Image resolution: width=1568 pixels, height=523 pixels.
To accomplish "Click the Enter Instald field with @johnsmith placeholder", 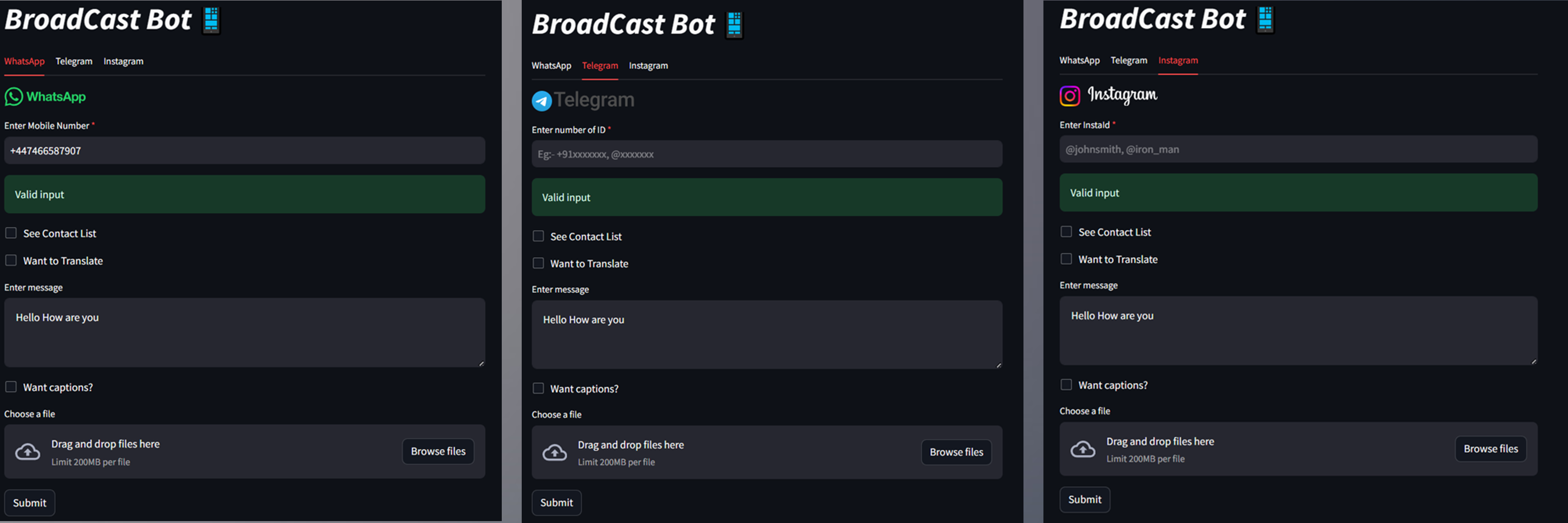I will click(1298, 149).
